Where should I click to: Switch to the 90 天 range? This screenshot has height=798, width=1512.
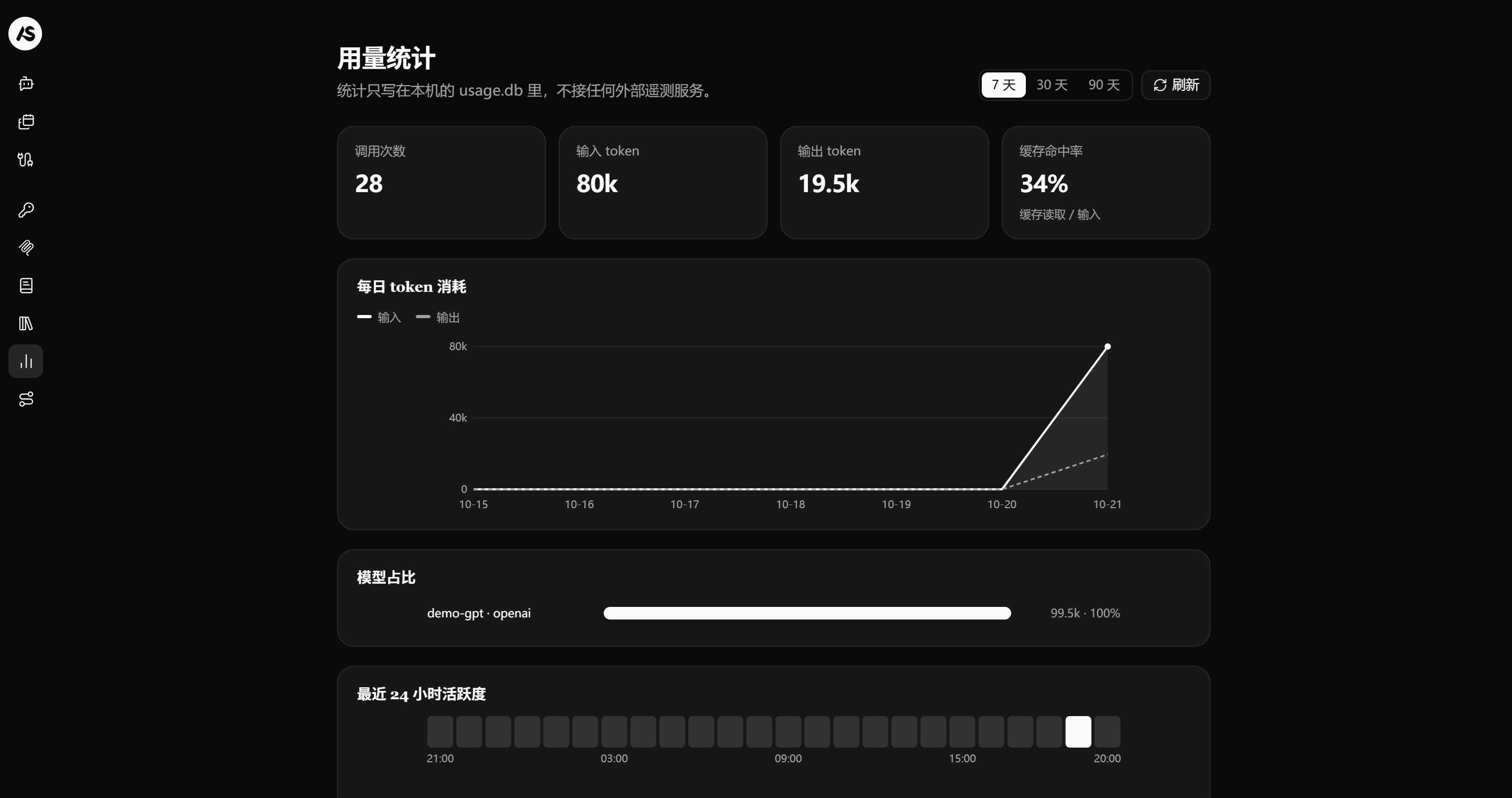tap(1104, 85)
